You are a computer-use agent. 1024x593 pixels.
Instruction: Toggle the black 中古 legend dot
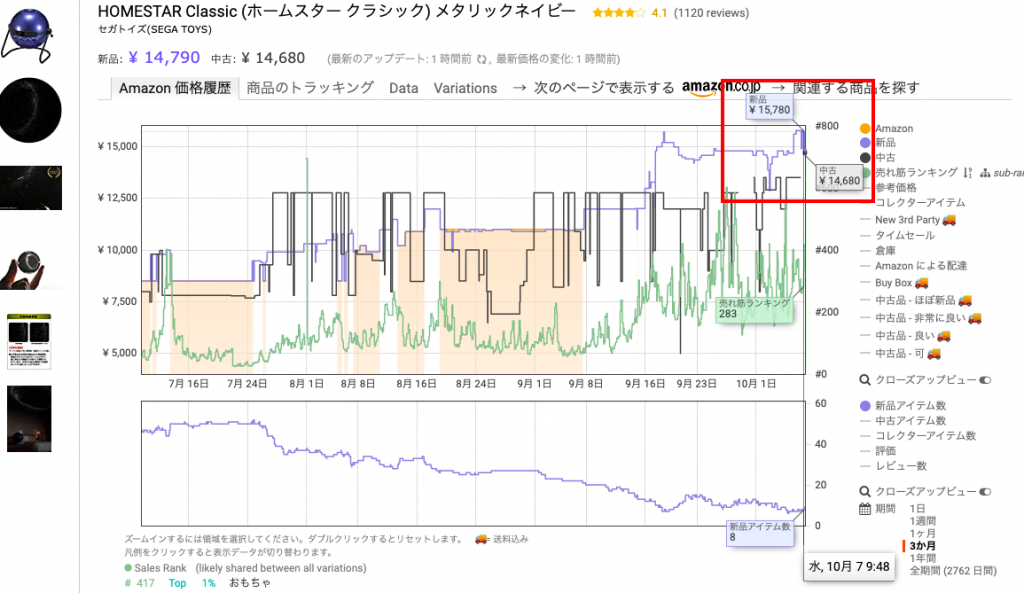[x=866, y=158]
